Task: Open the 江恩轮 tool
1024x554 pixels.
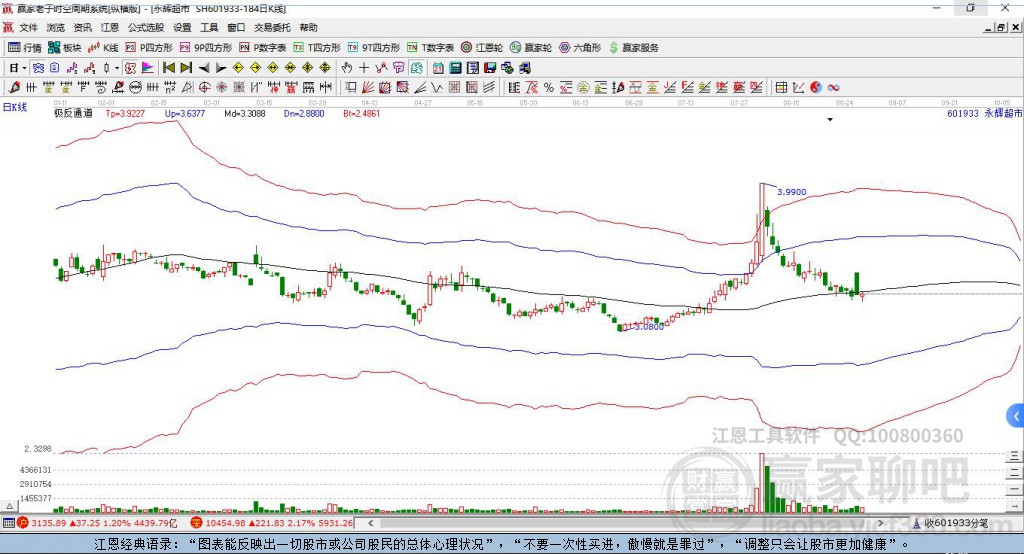Action: tap(482, 48)
